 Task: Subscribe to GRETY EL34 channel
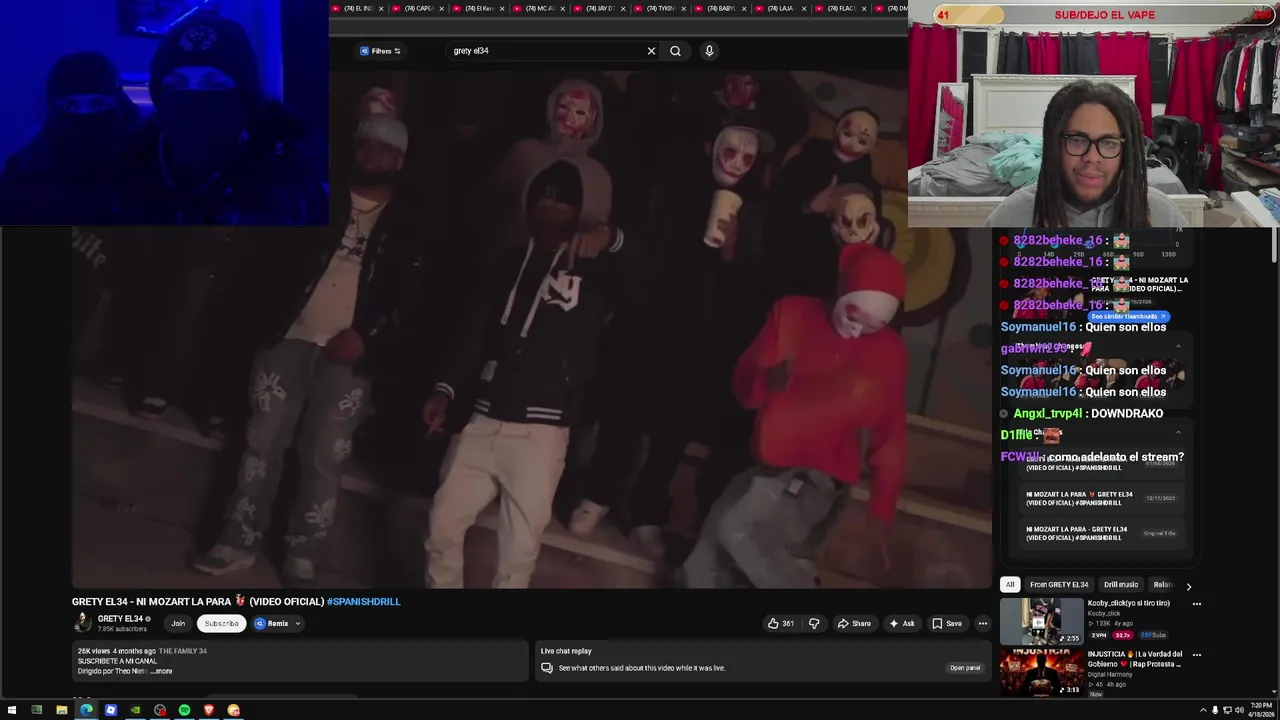coord(221,623)
